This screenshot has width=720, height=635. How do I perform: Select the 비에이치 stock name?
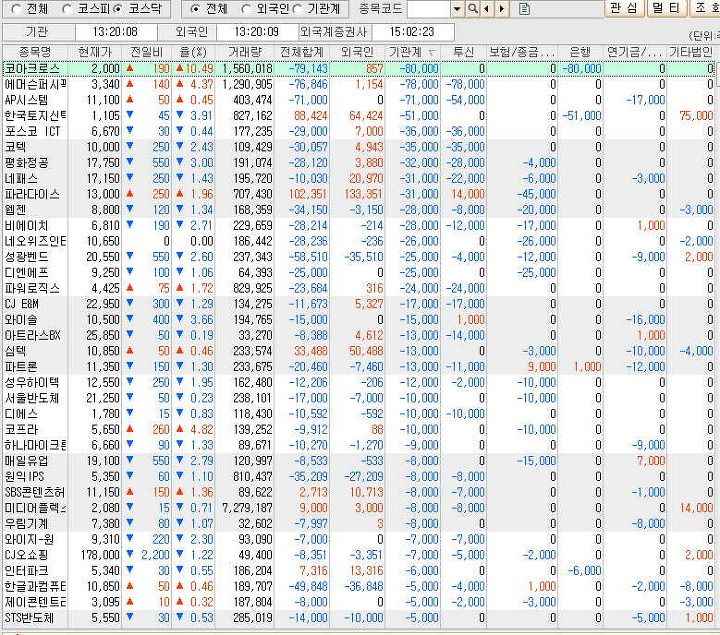26,225
